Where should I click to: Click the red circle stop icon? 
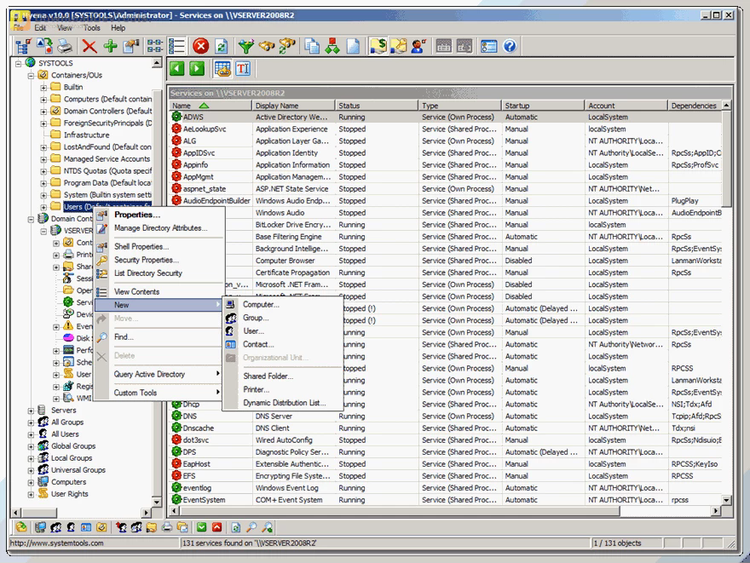pos(201,46)
